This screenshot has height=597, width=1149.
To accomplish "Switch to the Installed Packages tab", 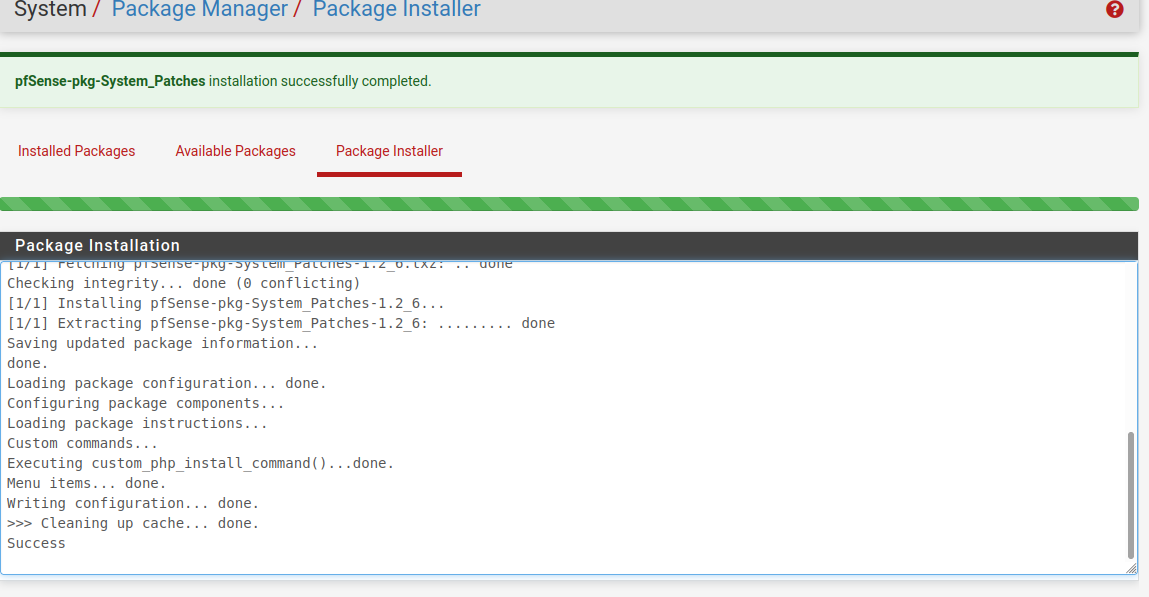I will tap(76, 151).
